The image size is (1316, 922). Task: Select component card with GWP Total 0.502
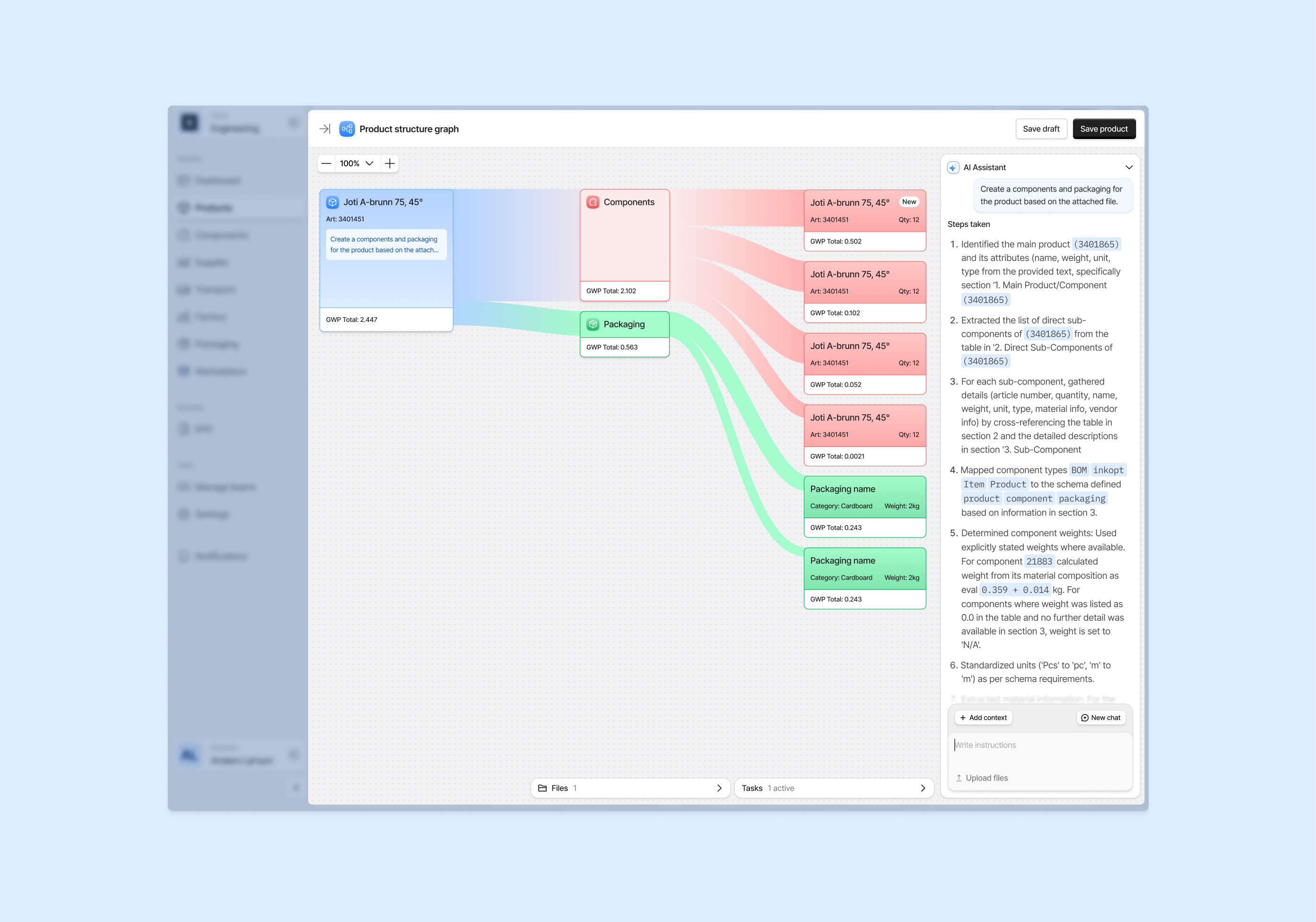(864, 221)
